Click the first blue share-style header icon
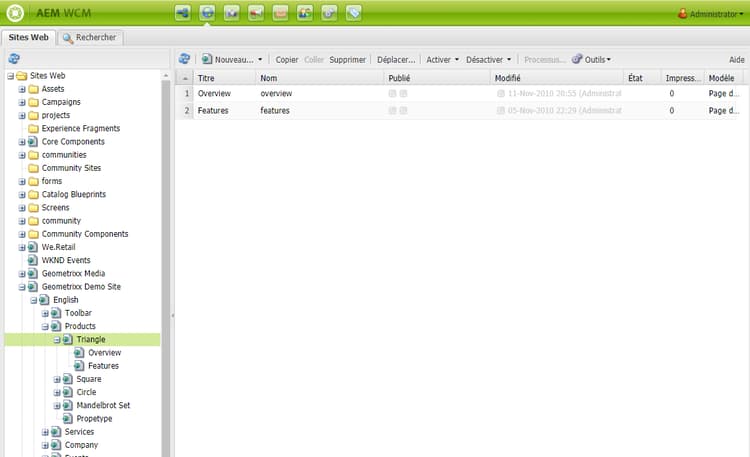This screenshot has height=457, width=750. tap(183, 13)
